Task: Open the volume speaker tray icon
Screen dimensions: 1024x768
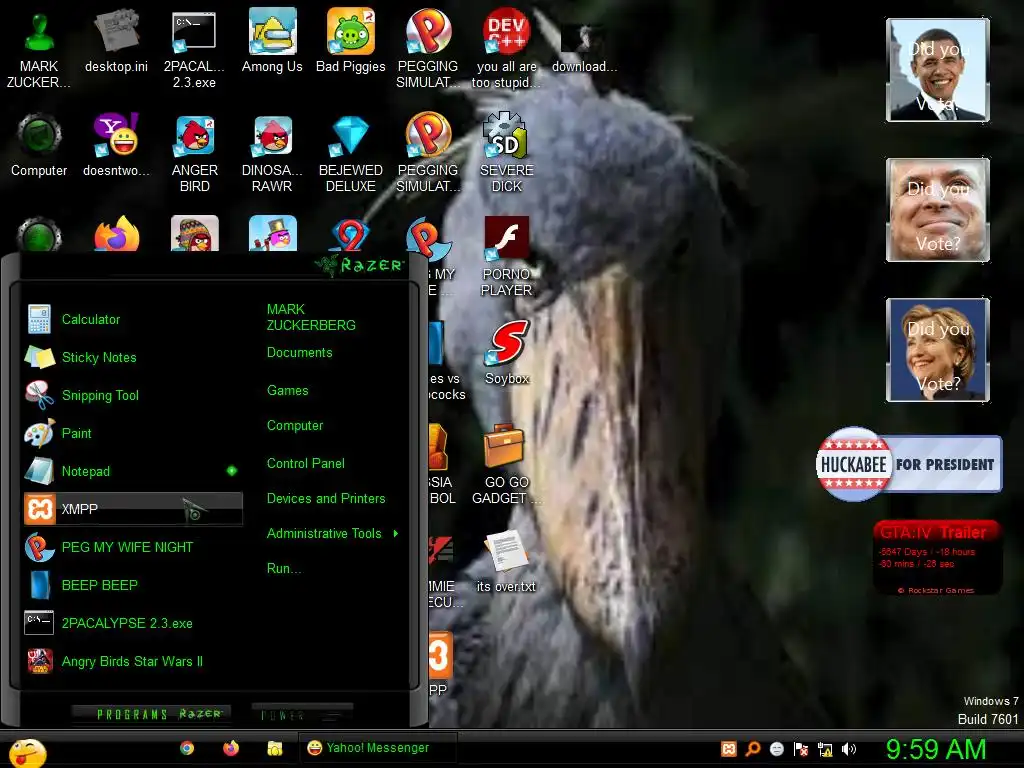Action: pos(849,749)
